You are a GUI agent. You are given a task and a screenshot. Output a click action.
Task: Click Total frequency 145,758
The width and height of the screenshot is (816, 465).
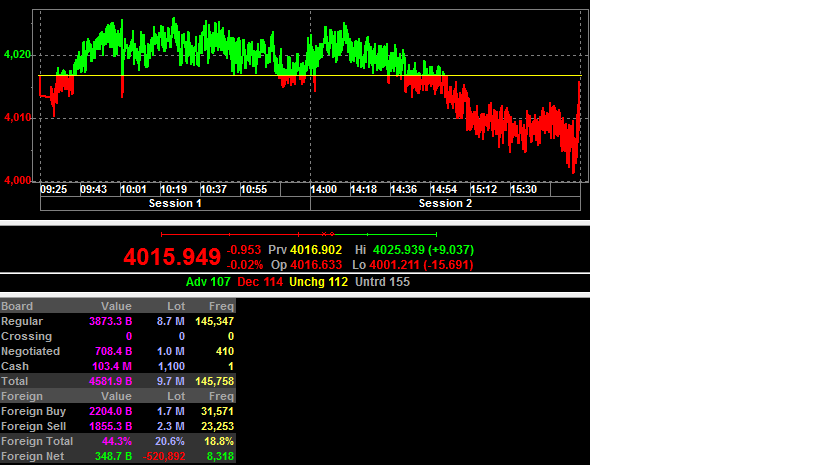214,381
